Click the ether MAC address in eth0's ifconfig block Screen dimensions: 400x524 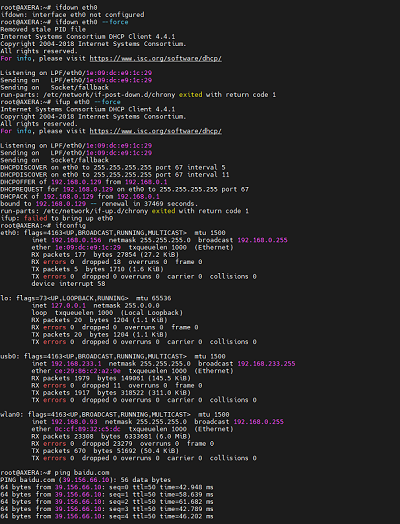point(88,247)
